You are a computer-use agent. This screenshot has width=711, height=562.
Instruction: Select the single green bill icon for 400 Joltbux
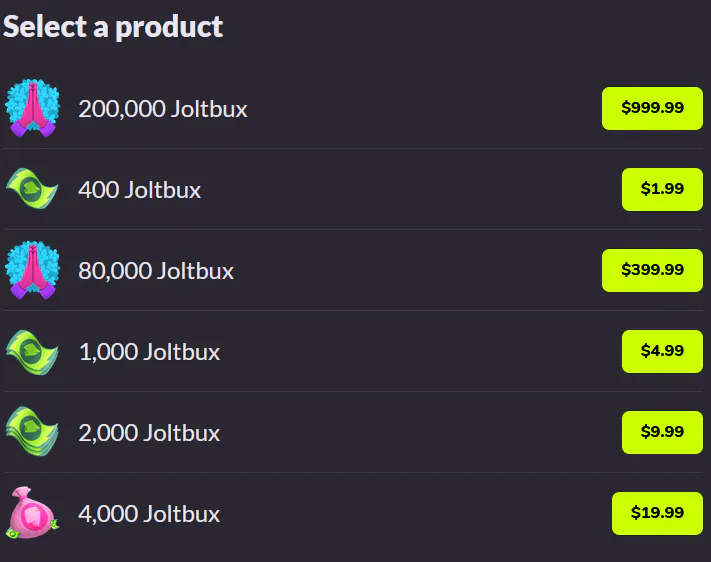click(32, 189)
